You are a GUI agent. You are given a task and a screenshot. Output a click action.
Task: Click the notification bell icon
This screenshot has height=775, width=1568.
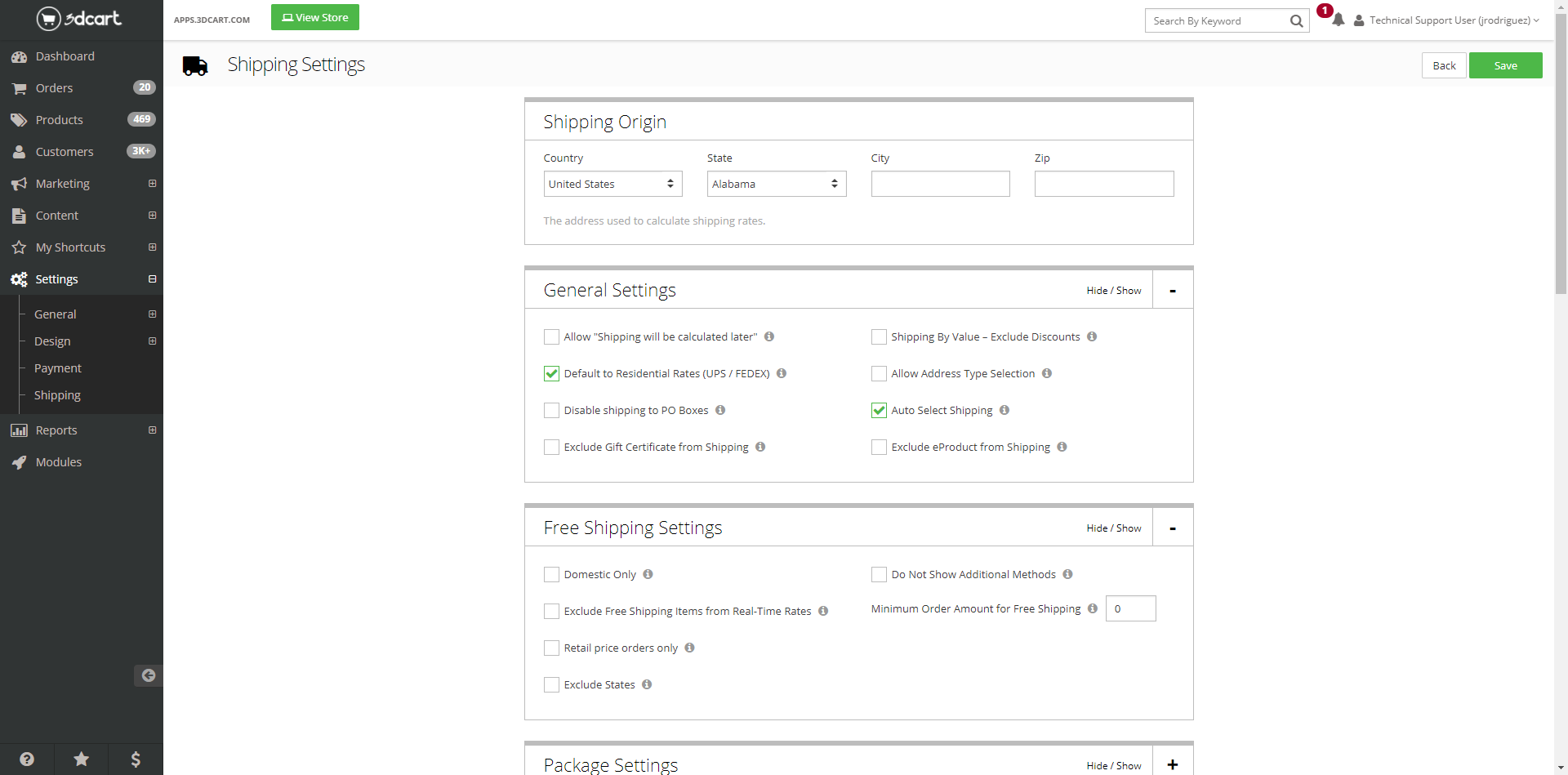coord(1338,20)
